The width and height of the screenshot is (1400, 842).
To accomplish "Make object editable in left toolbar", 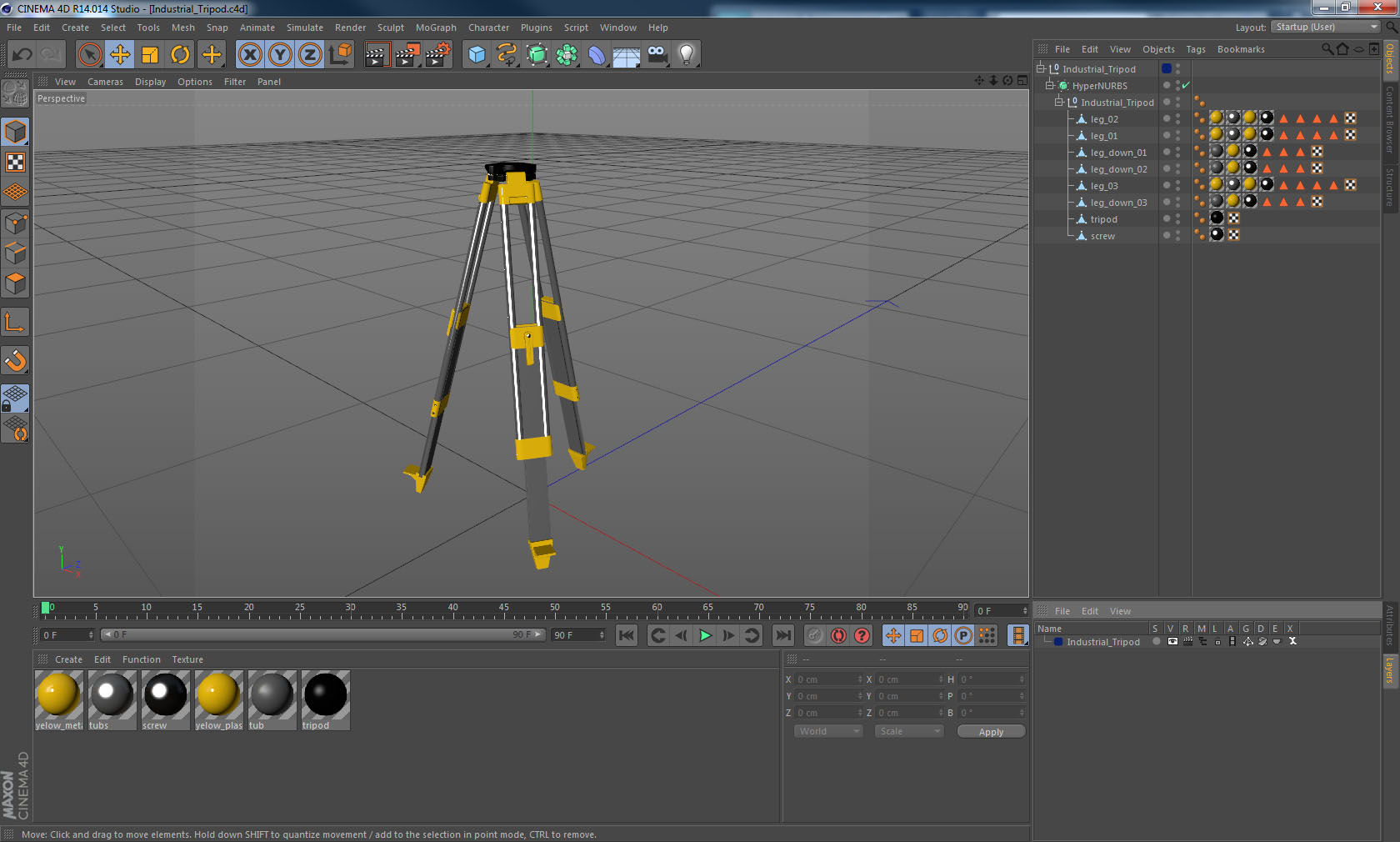I will coord(15,93).
